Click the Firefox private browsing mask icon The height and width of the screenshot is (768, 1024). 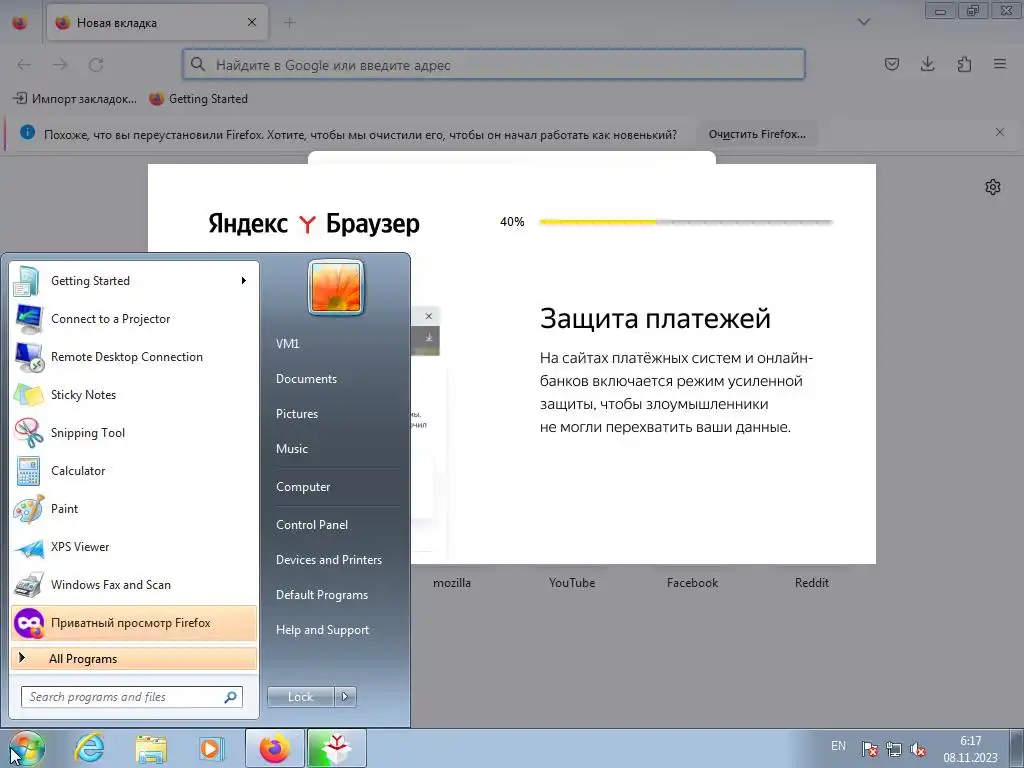(x=29, y=623)
